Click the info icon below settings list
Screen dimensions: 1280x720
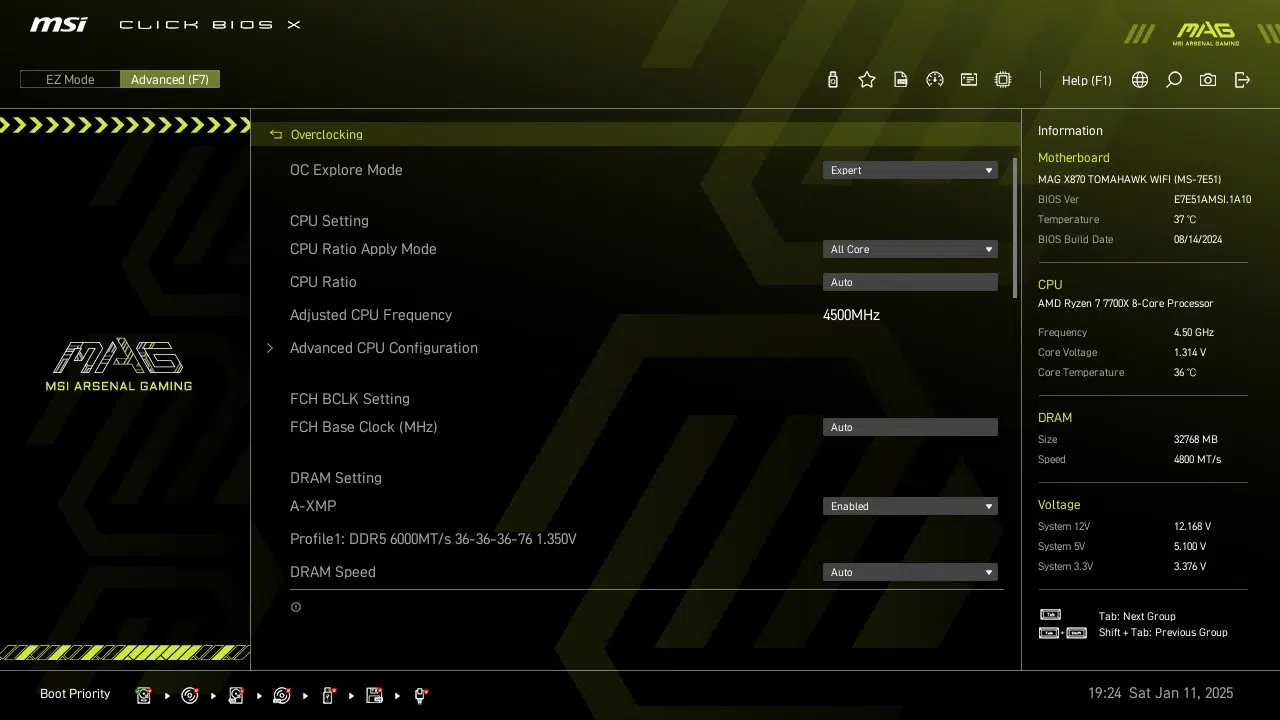pos(296,607)
